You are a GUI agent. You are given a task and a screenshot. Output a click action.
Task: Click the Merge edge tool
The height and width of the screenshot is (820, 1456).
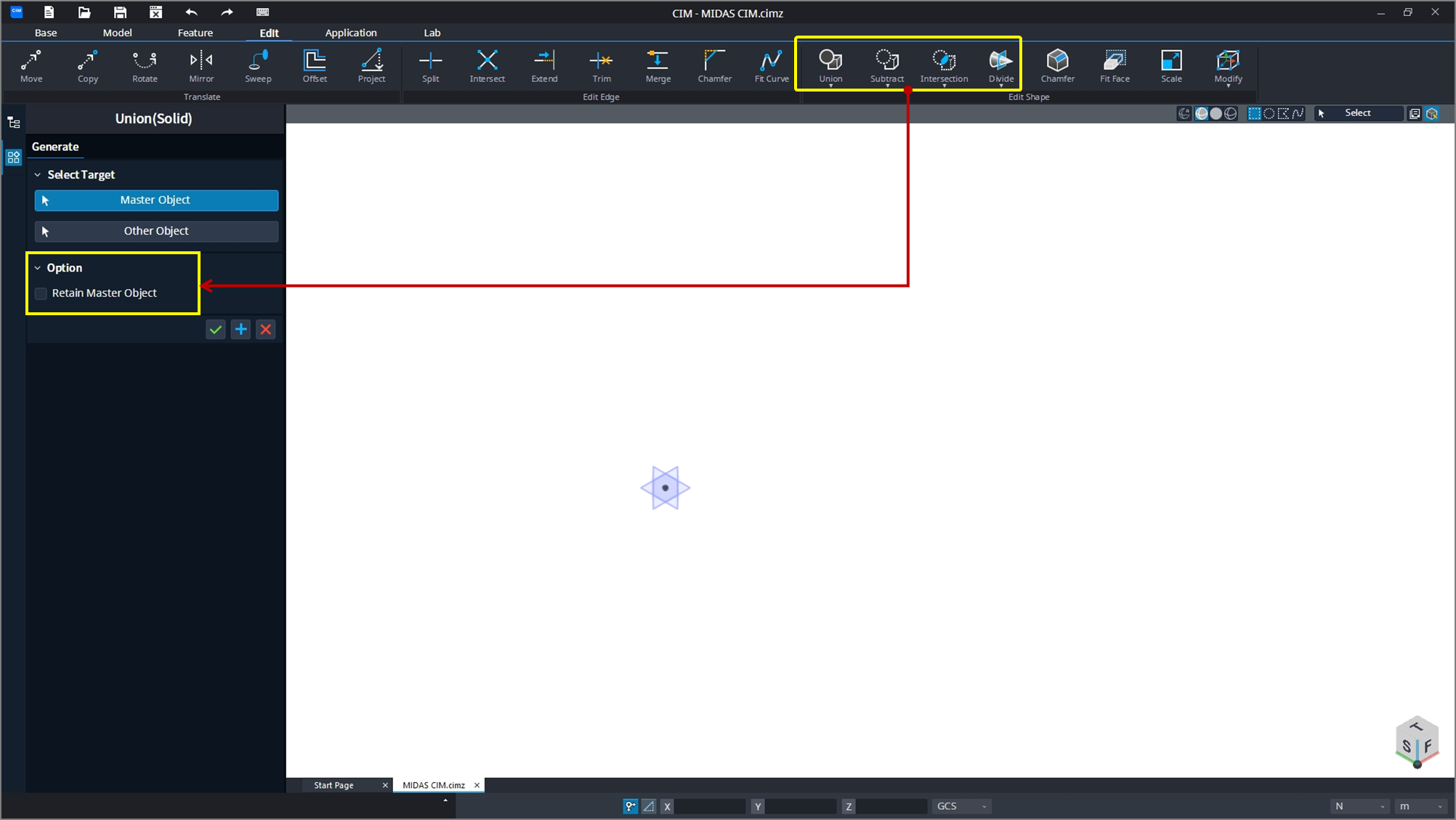click(x=658, y=66)
